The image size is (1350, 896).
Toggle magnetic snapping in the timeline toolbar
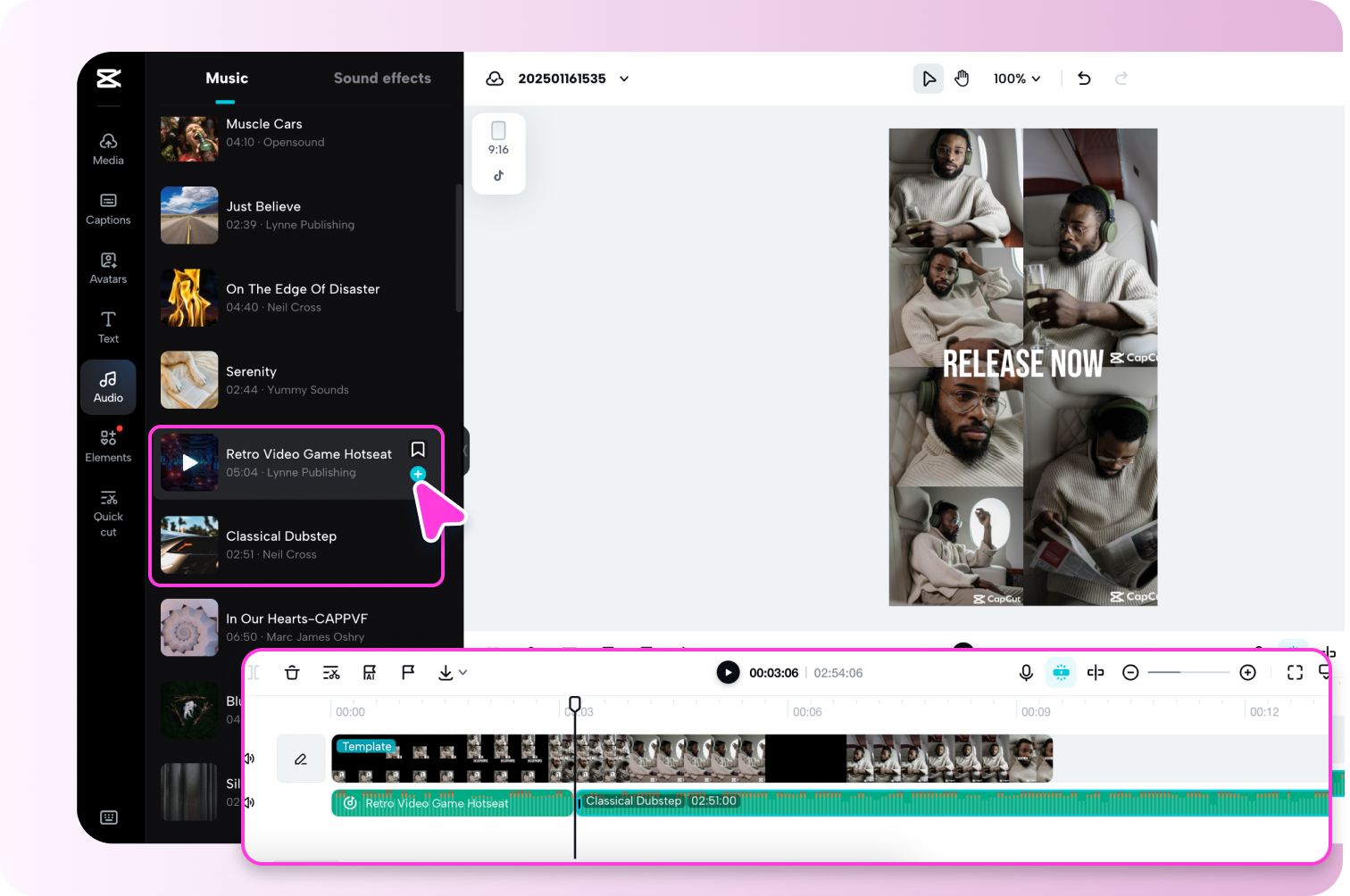(1061, 672)
